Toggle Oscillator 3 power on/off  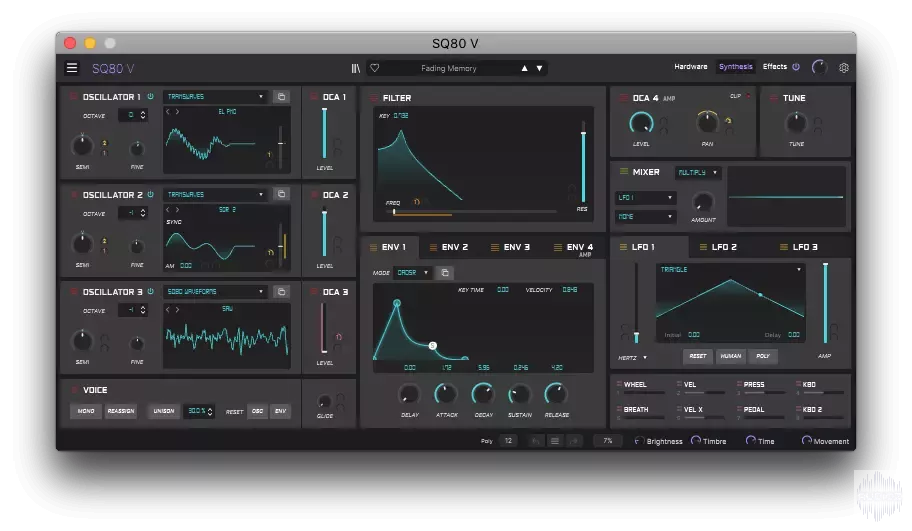(x=151, y=291)
